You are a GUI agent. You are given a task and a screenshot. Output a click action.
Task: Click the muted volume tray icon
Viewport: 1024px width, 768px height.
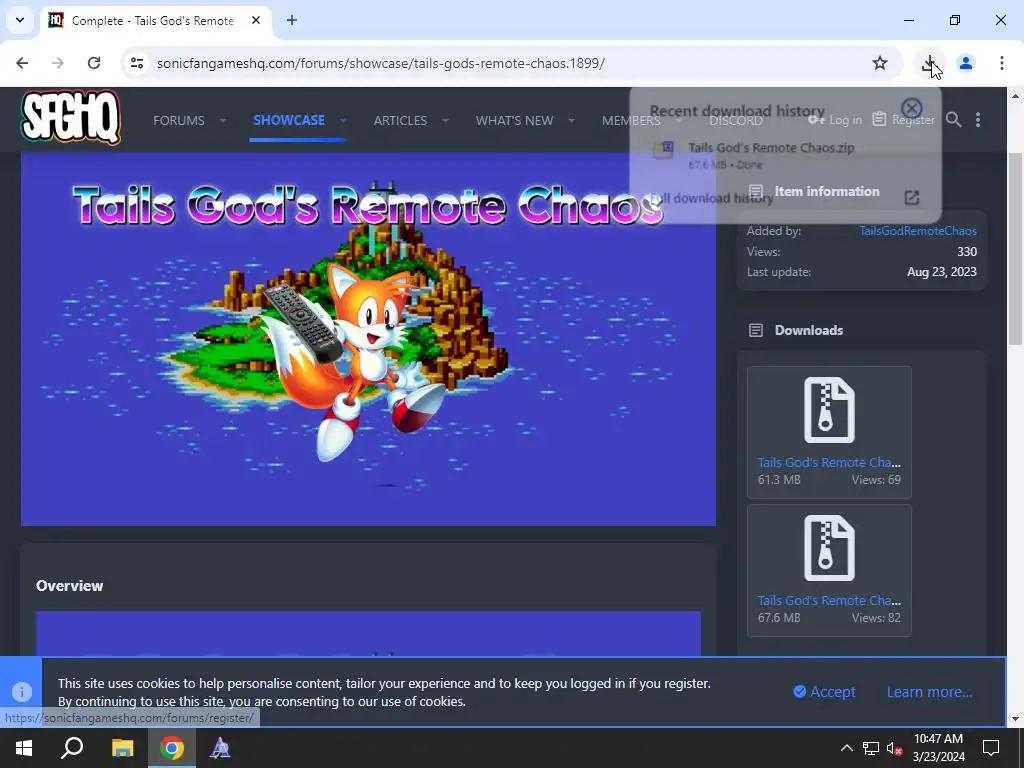tap(895, 748)
